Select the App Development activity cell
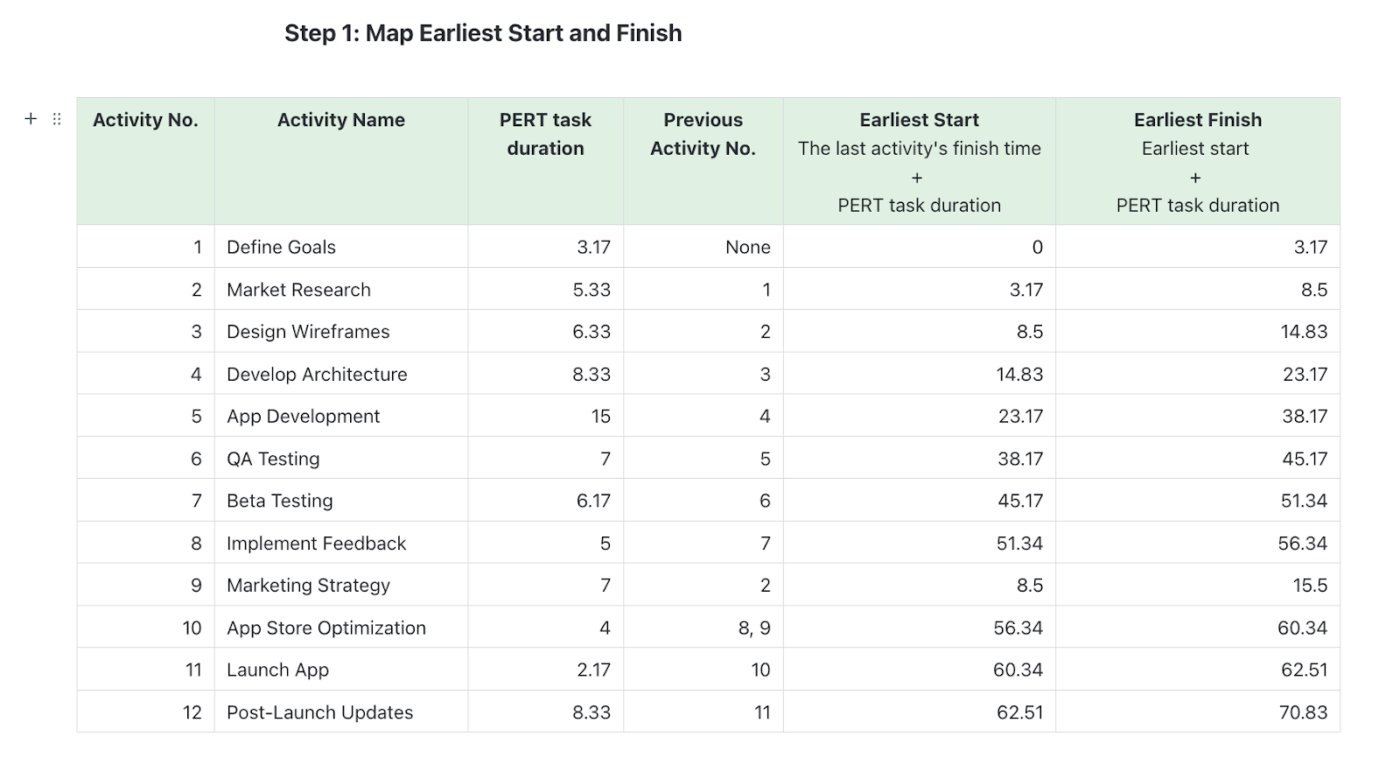The width and height of the screenshot is (1400, 779). (341, 416)
